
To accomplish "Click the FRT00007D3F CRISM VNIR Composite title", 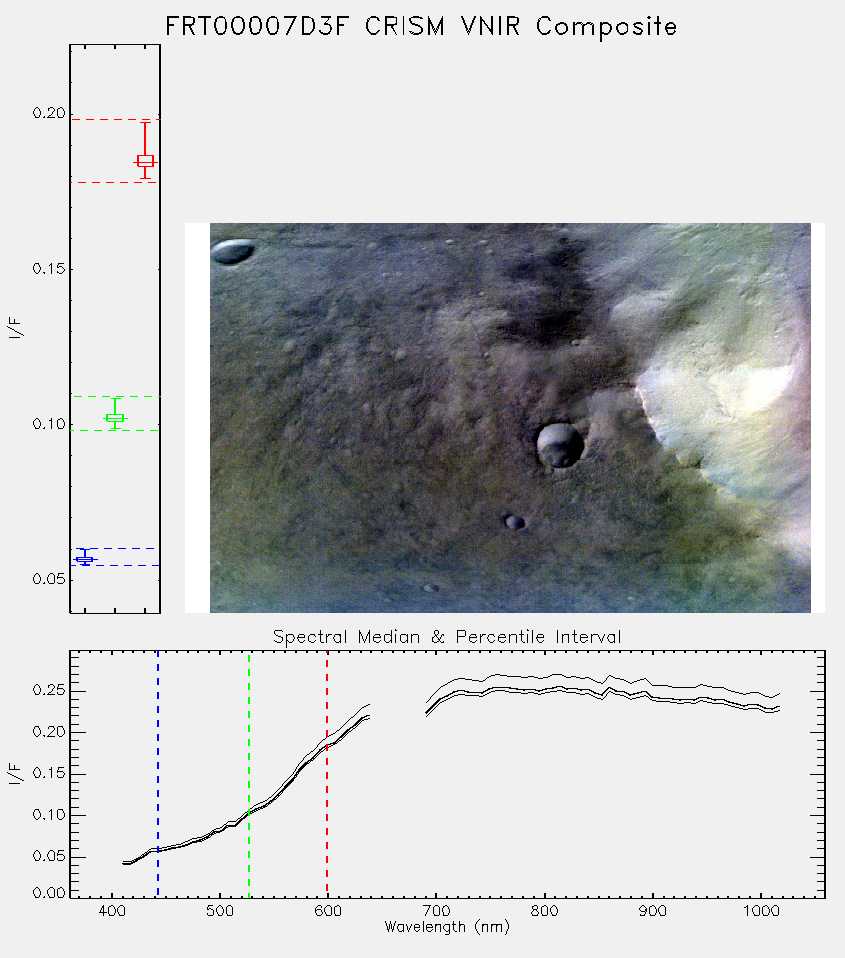I will (421, 27).
